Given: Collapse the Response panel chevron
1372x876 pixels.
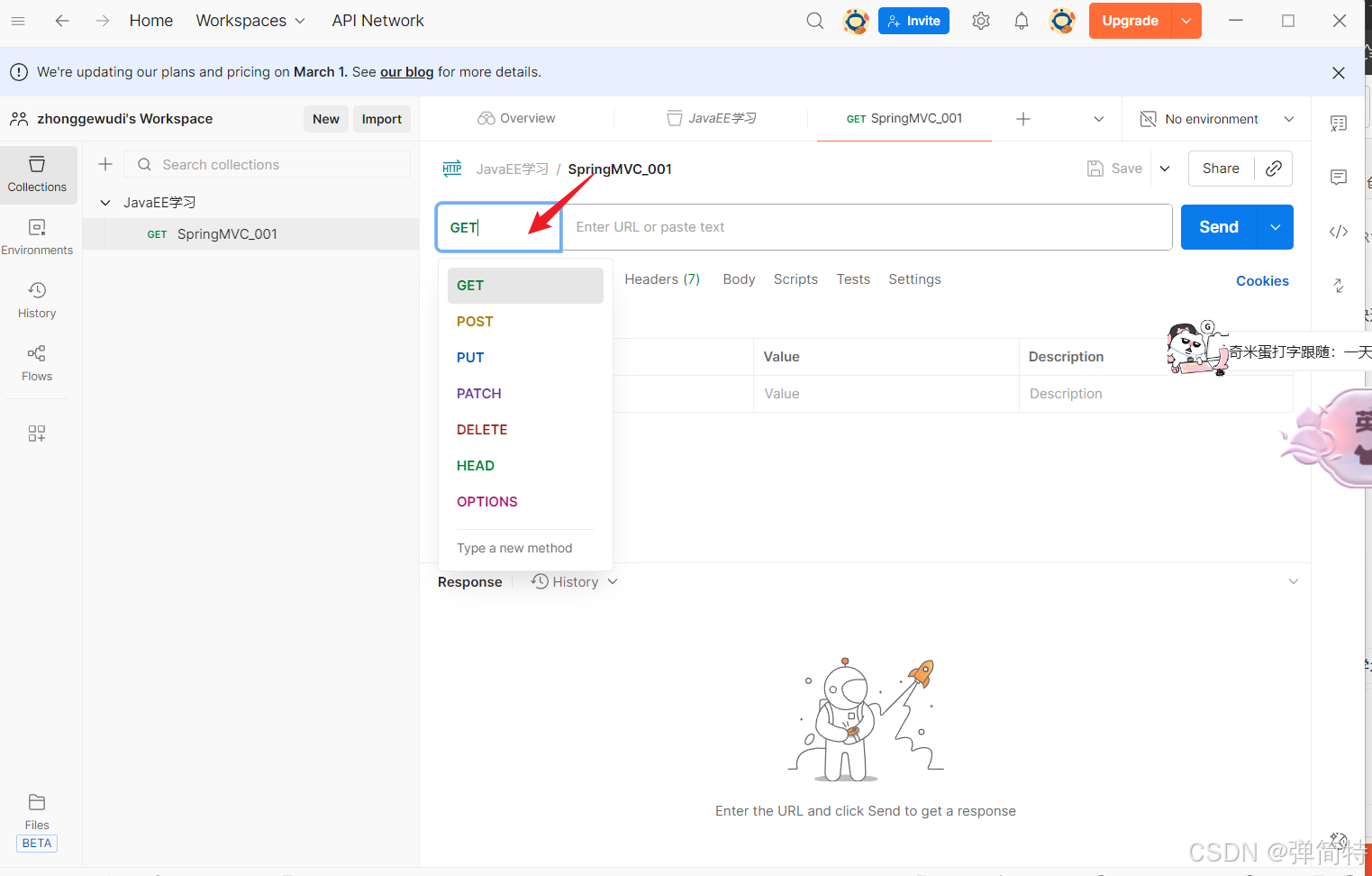Looking at the screenshot, I should [x=1294, y=581].
